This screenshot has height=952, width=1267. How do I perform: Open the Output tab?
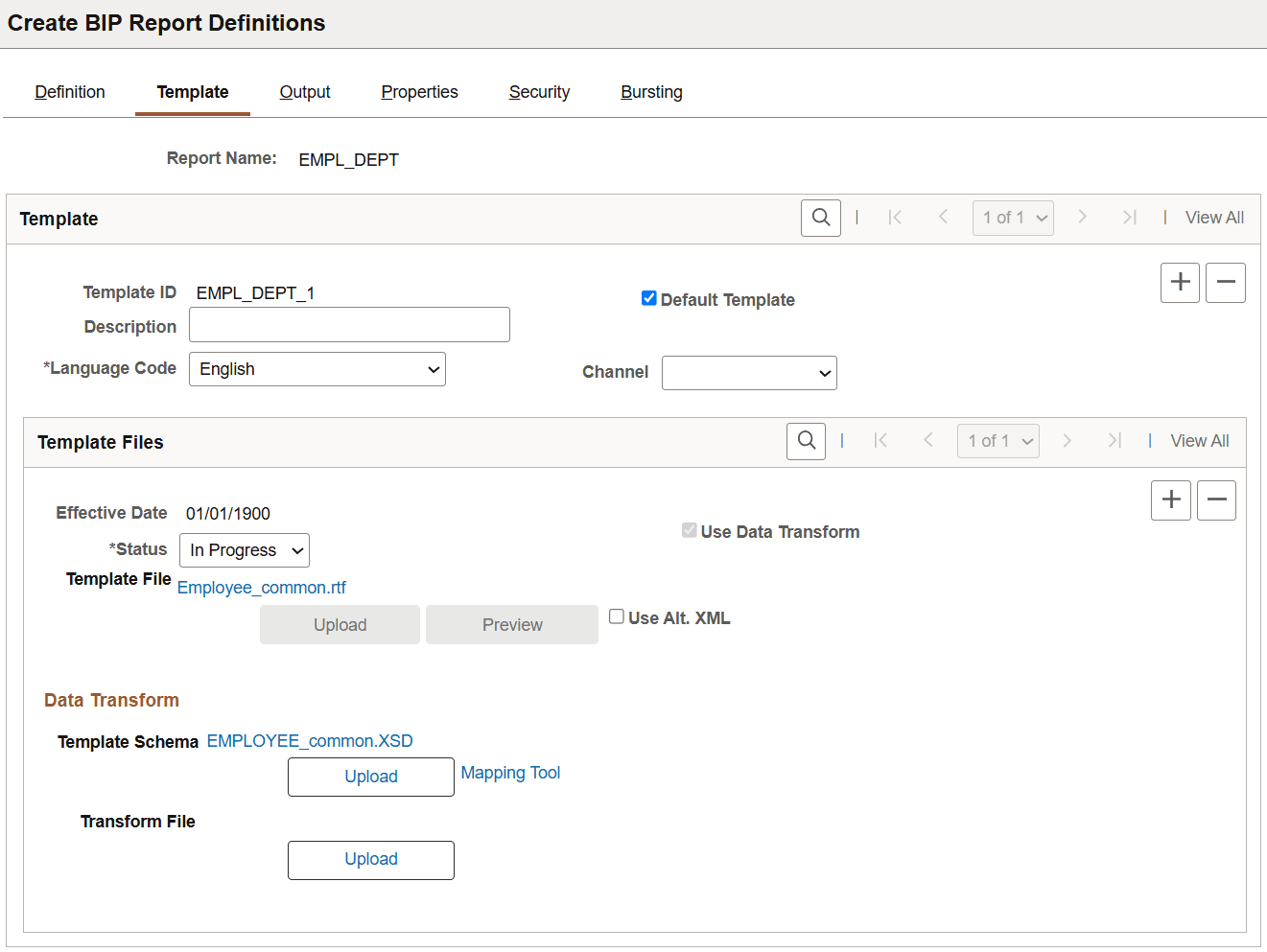[304, 92]
